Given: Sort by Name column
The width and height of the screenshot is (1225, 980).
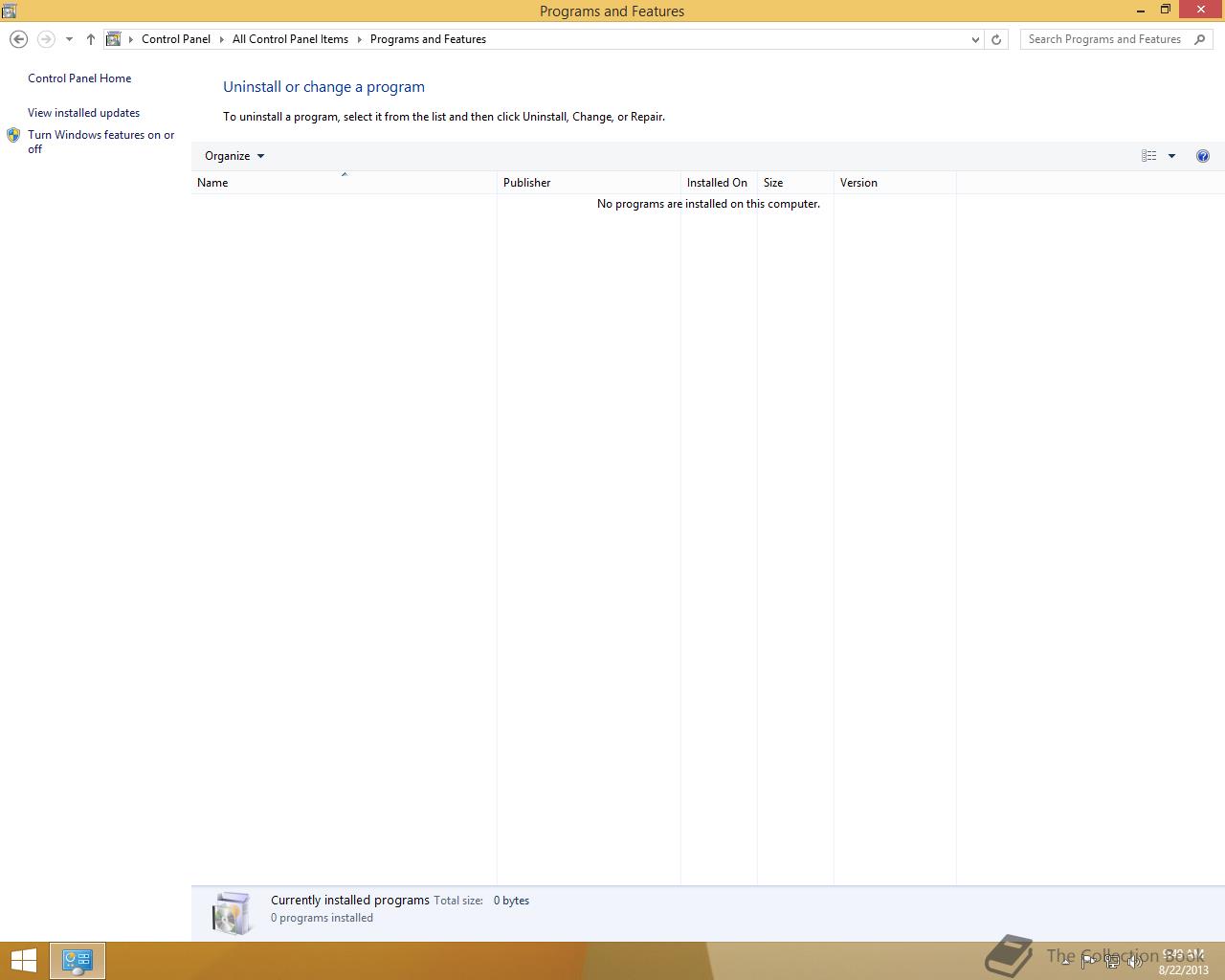Looking at the screenshot, I should (x=344, y=183).
